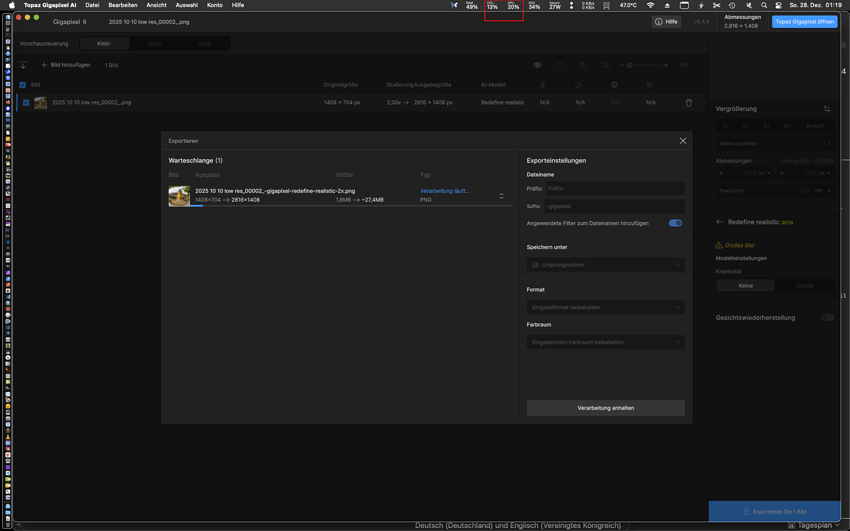Open macOS Spotlight search icon
The image size is (850, 531).
coord(763,5)
